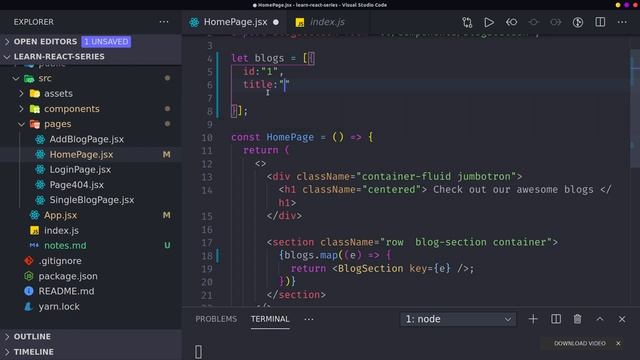The image size is (640, 360).
Task: Collapse the LEARN-REACT-SERIES folder section
Action: point(91,57)
